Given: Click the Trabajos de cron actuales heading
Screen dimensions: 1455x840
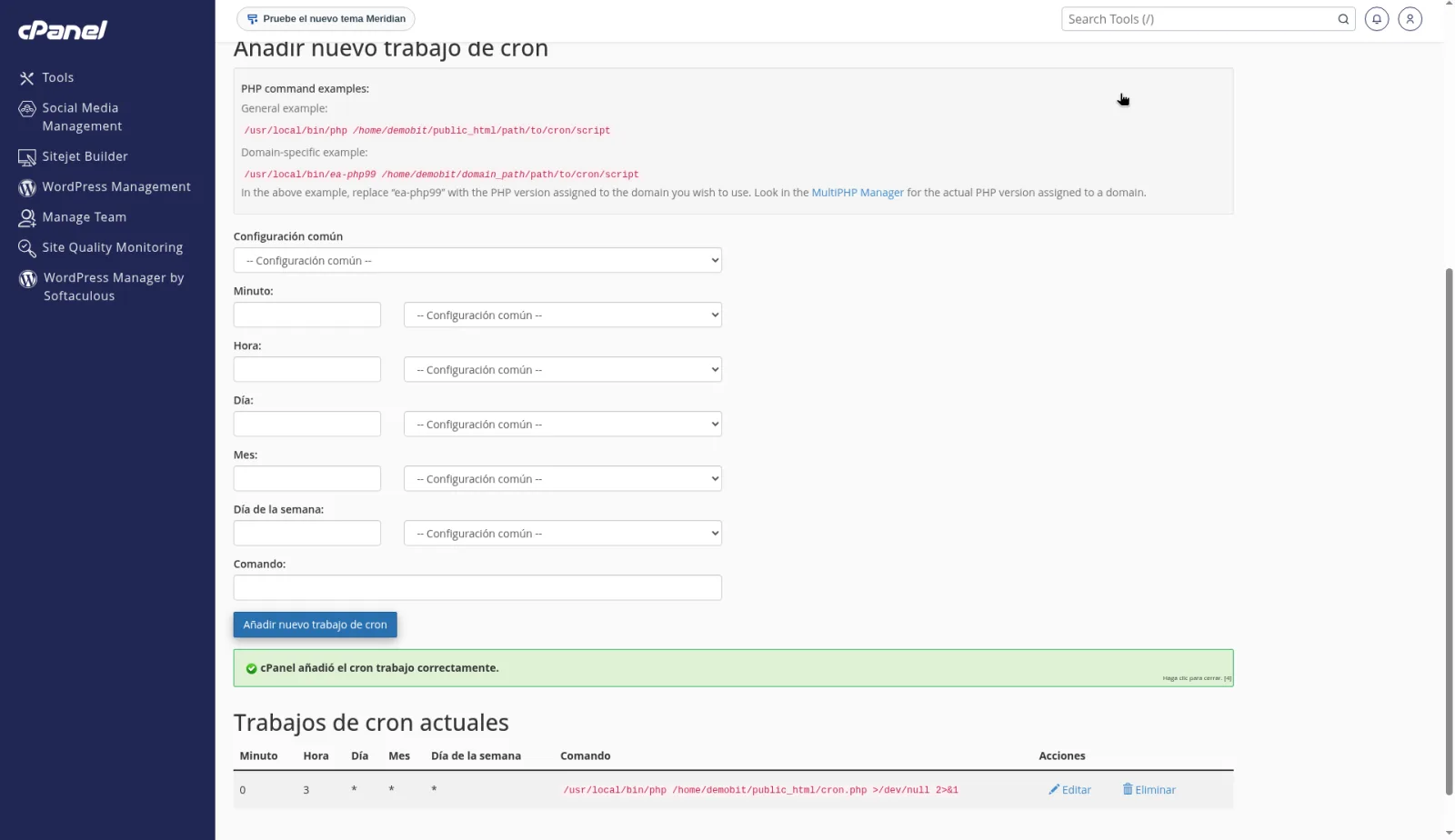Looking at the screenshot, I should (371, 723).
